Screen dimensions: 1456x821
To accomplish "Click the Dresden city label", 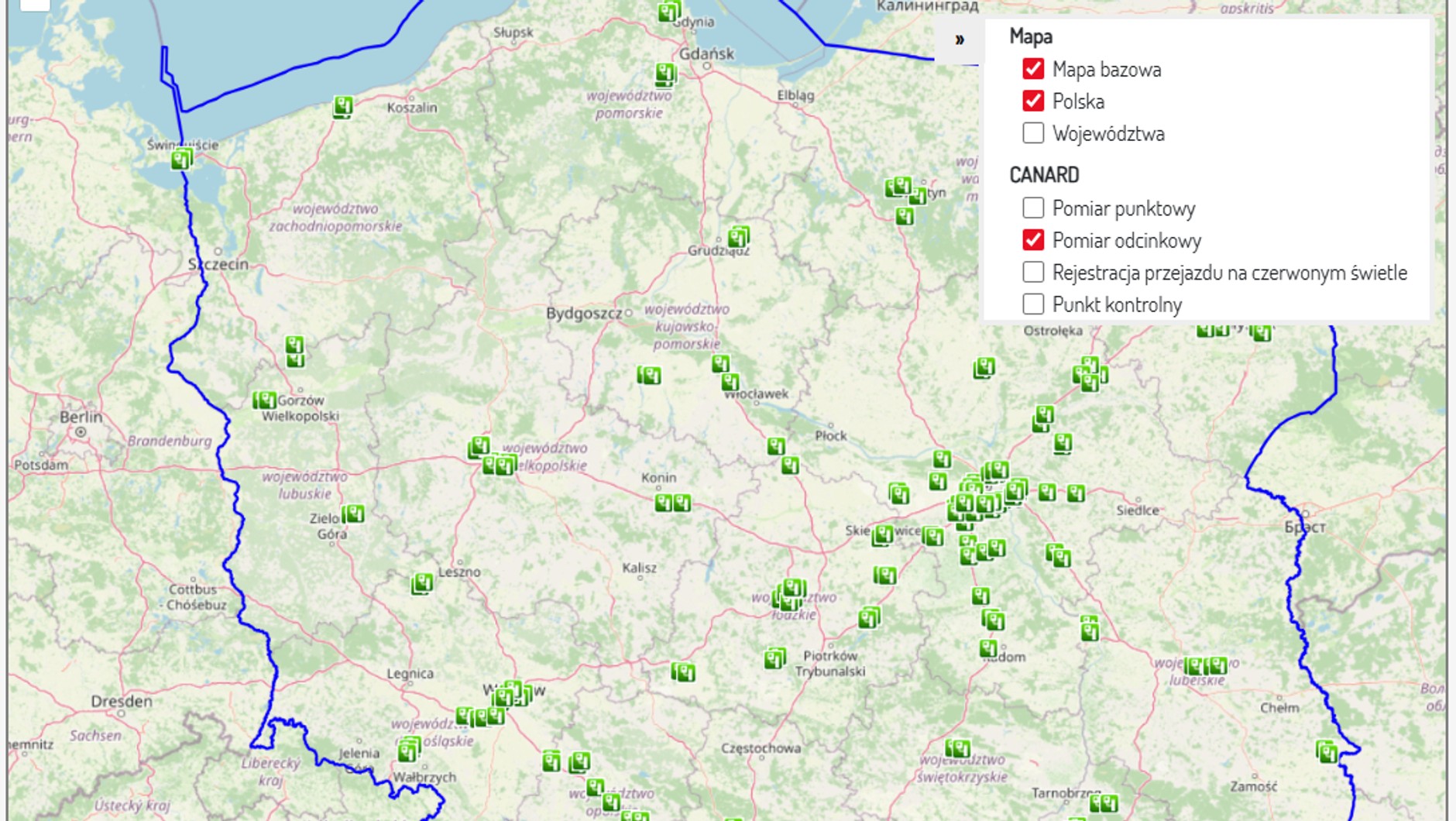I will point(122,701).
